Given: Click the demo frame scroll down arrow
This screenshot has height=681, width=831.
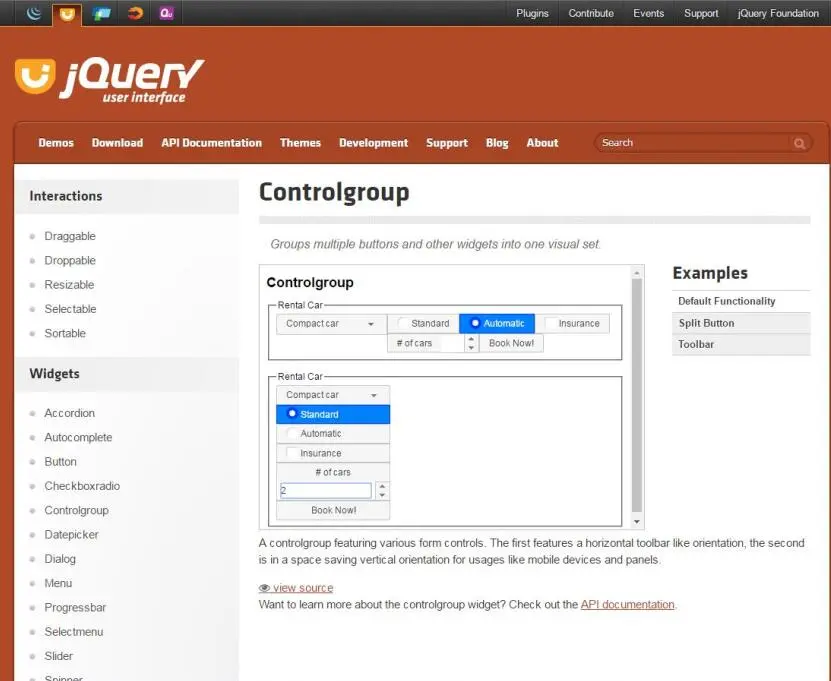Looking at the screenshot, I should pos(636,522).
